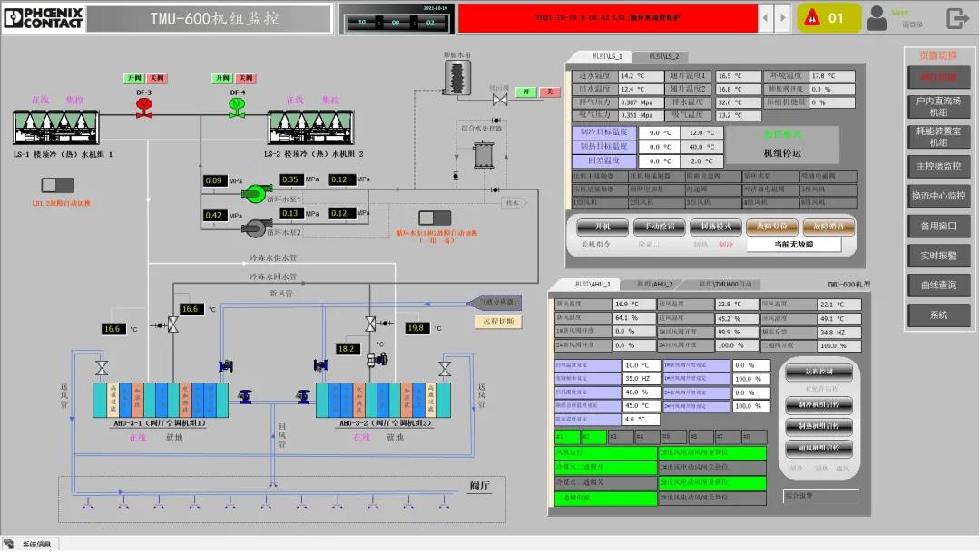This screenshot has height=552, width=980.
Task: Open 备用窗口 page
Action: click(938, 226)
